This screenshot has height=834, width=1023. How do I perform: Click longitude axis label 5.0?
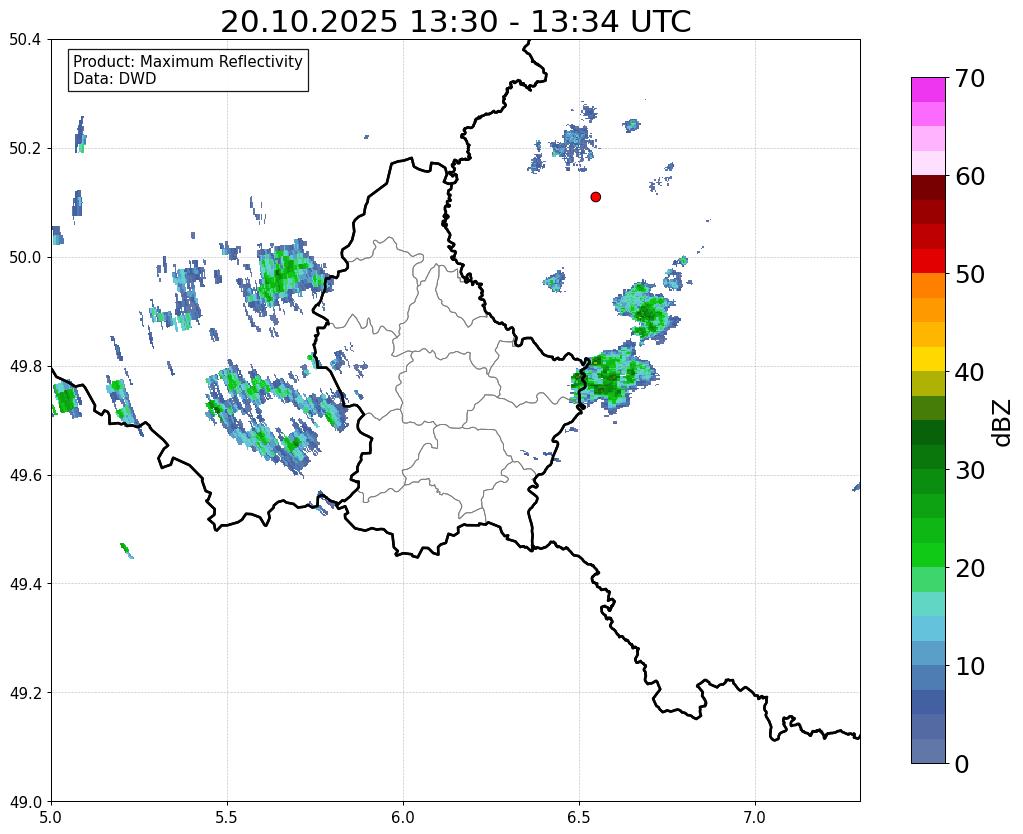tap(51, 817)
